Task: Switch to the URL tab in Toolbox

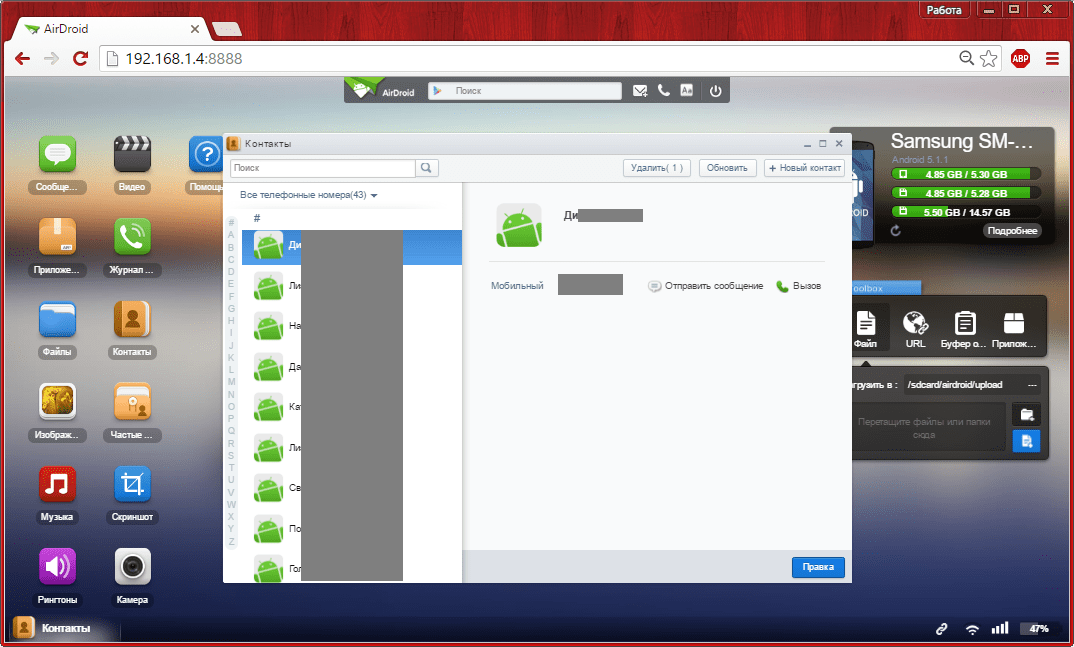Action: tap(915, 328)
